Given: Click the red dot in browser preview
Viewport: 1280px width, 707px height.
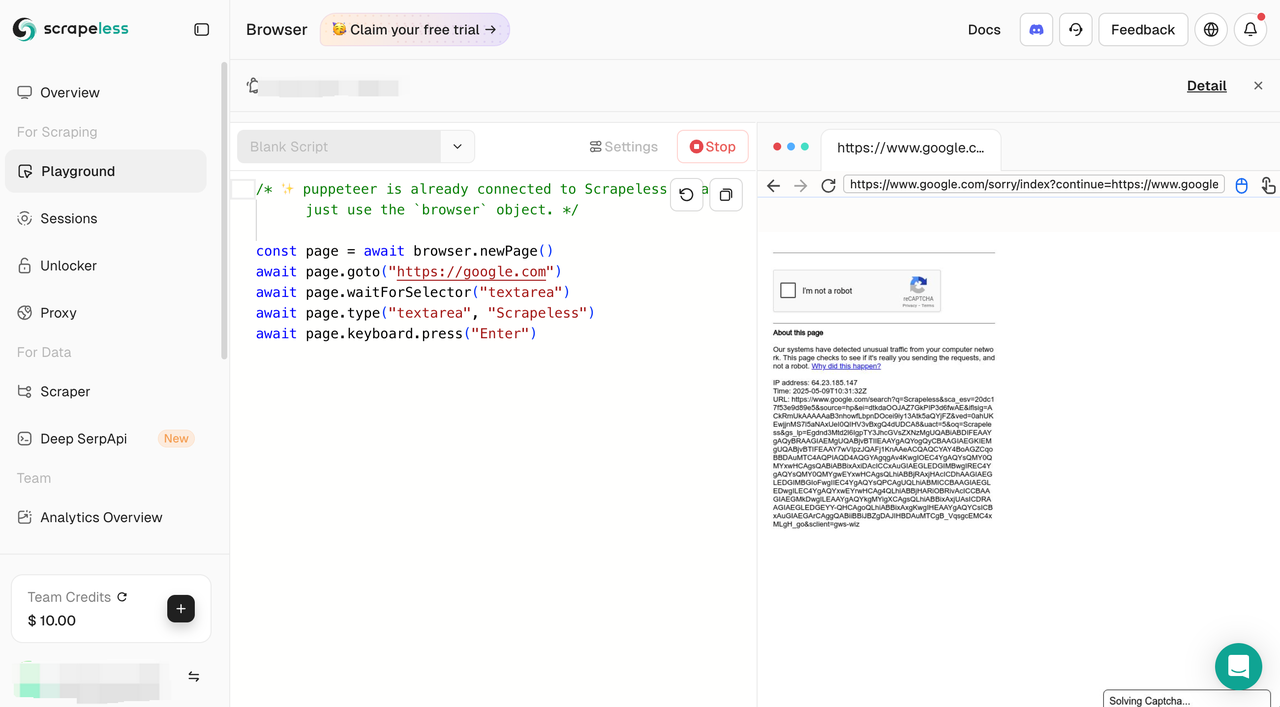Looking at the screenshot, I should tap(777, 146).
